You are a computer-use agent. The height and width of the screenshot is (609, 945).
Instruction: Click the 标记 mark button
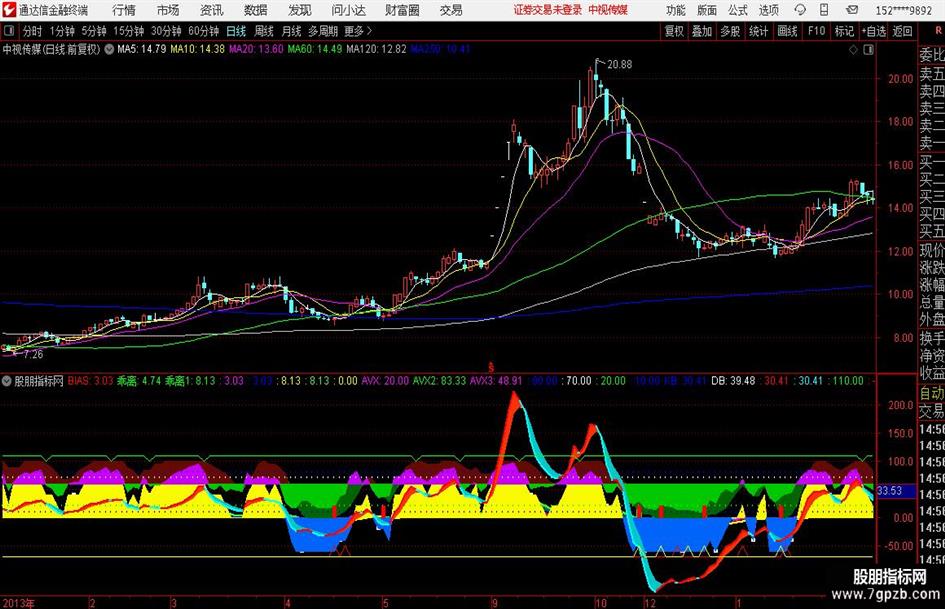click(844, 31)
